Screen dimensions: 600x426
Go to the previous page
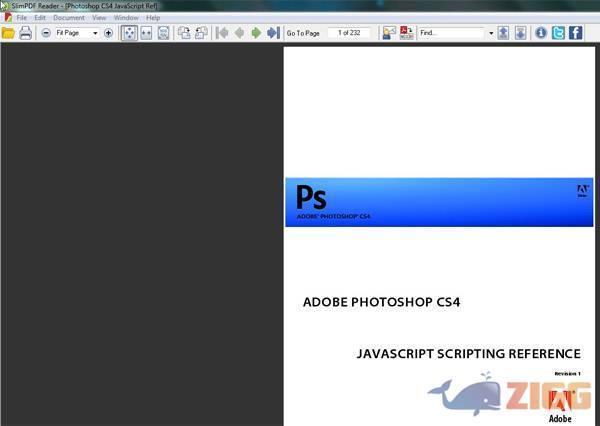click(240, 33)
